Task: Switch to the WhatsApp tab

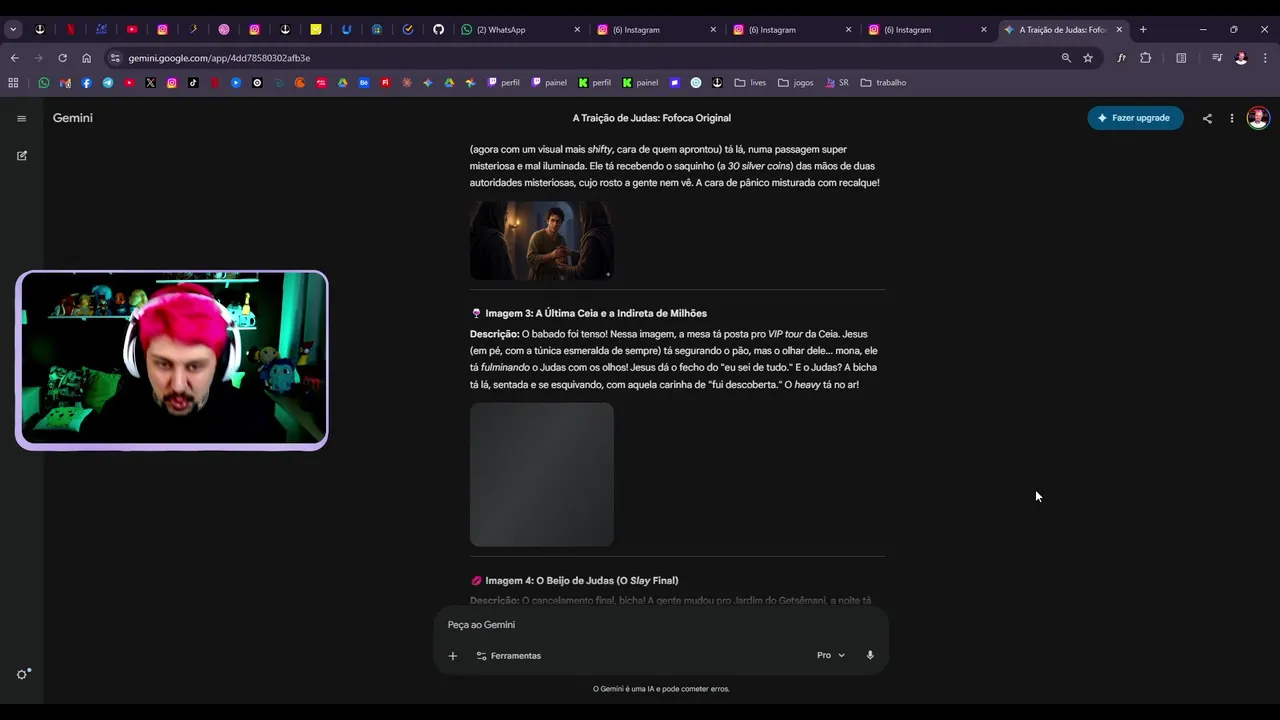Action: pyautogui.click(x=520, y=30)
